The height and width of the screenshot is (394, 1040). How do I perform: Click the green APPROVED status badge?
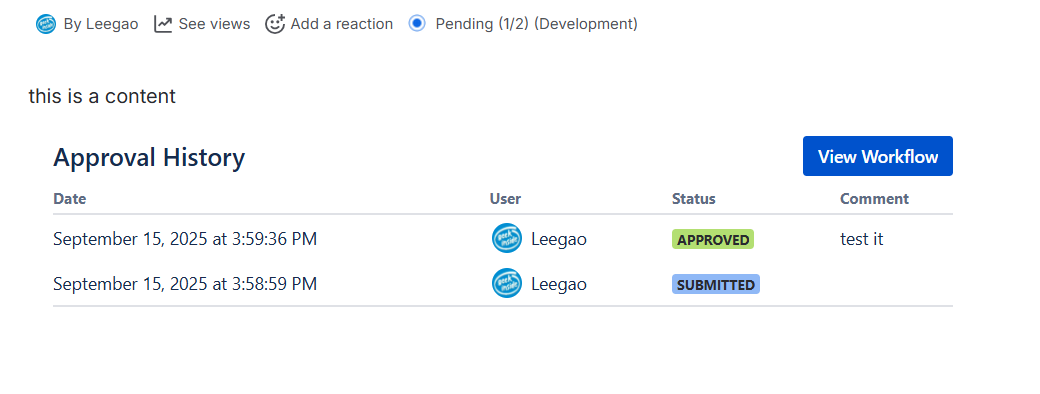713,239
